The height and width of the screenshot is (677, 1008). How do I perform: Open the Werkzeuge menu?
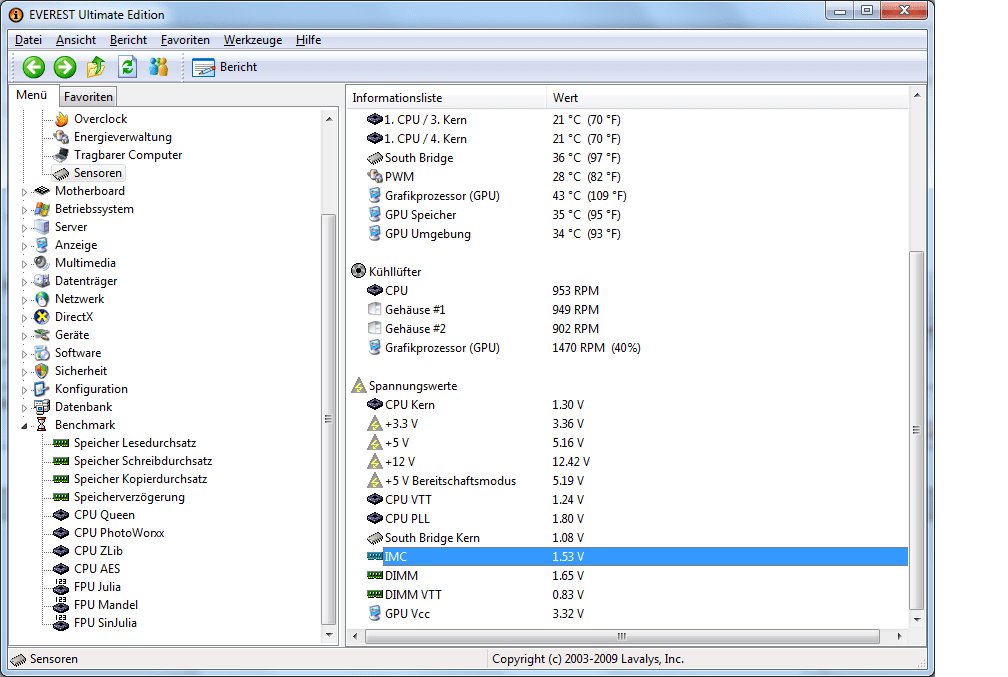(253, 40)
